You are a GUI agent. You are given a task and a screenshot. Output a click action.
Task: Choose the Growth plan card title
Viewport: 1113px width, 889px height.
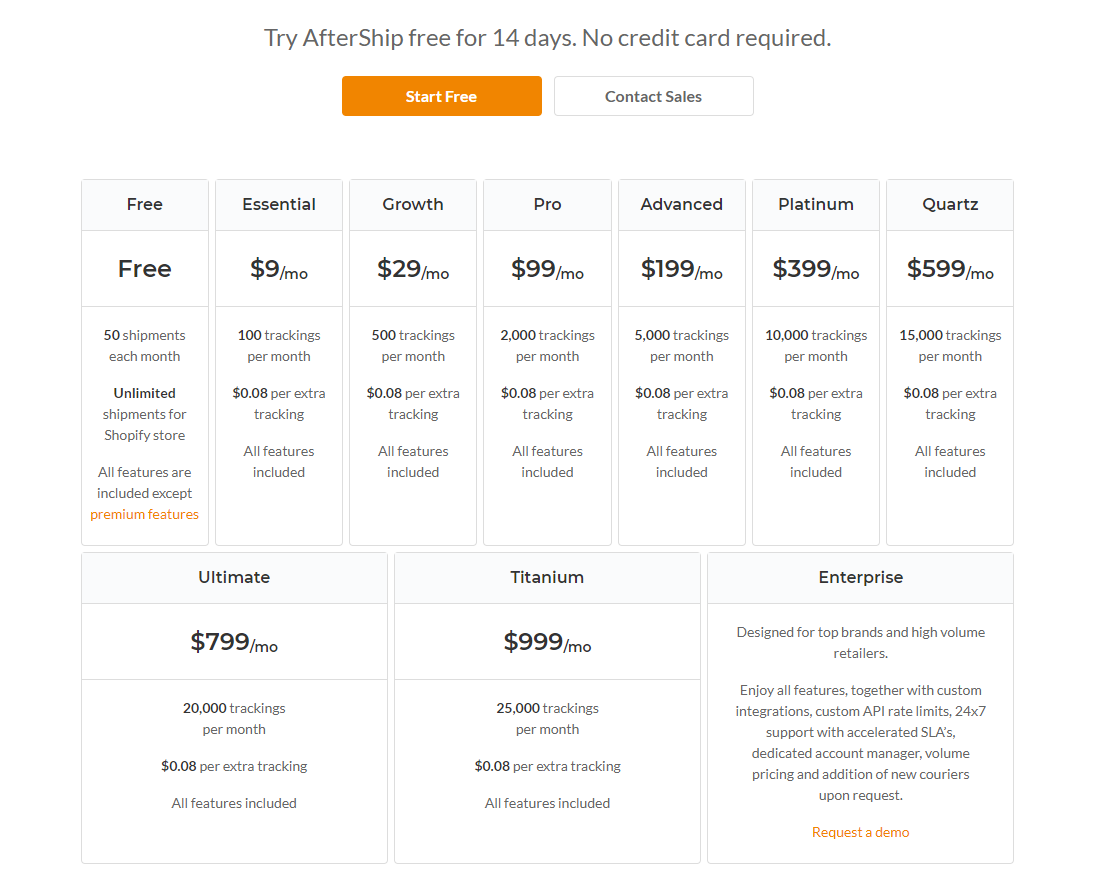412,204
